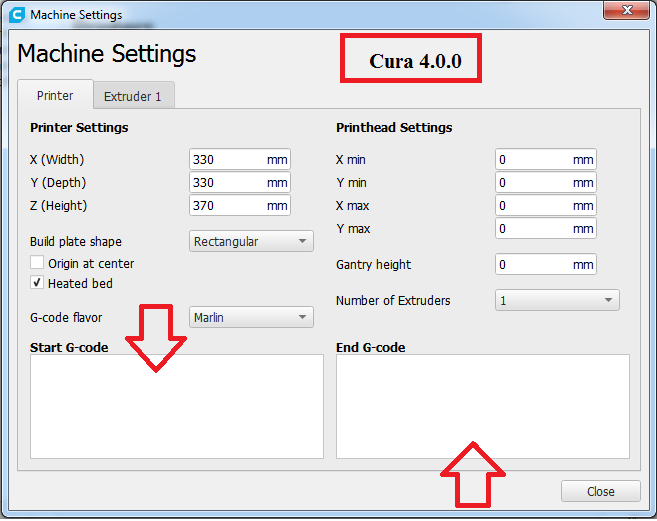The image size is (657, 521).
Task: Open the Extruder 1 tab
Action: [132, 96]
